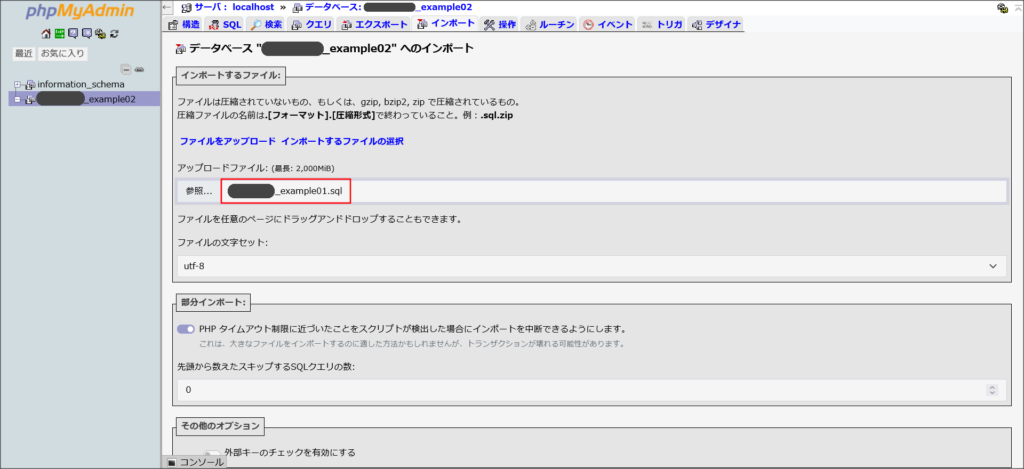Viewport: 1024px width, 469px height.
Task: Click the 参照... browse button
Action: tap(199, 191)
